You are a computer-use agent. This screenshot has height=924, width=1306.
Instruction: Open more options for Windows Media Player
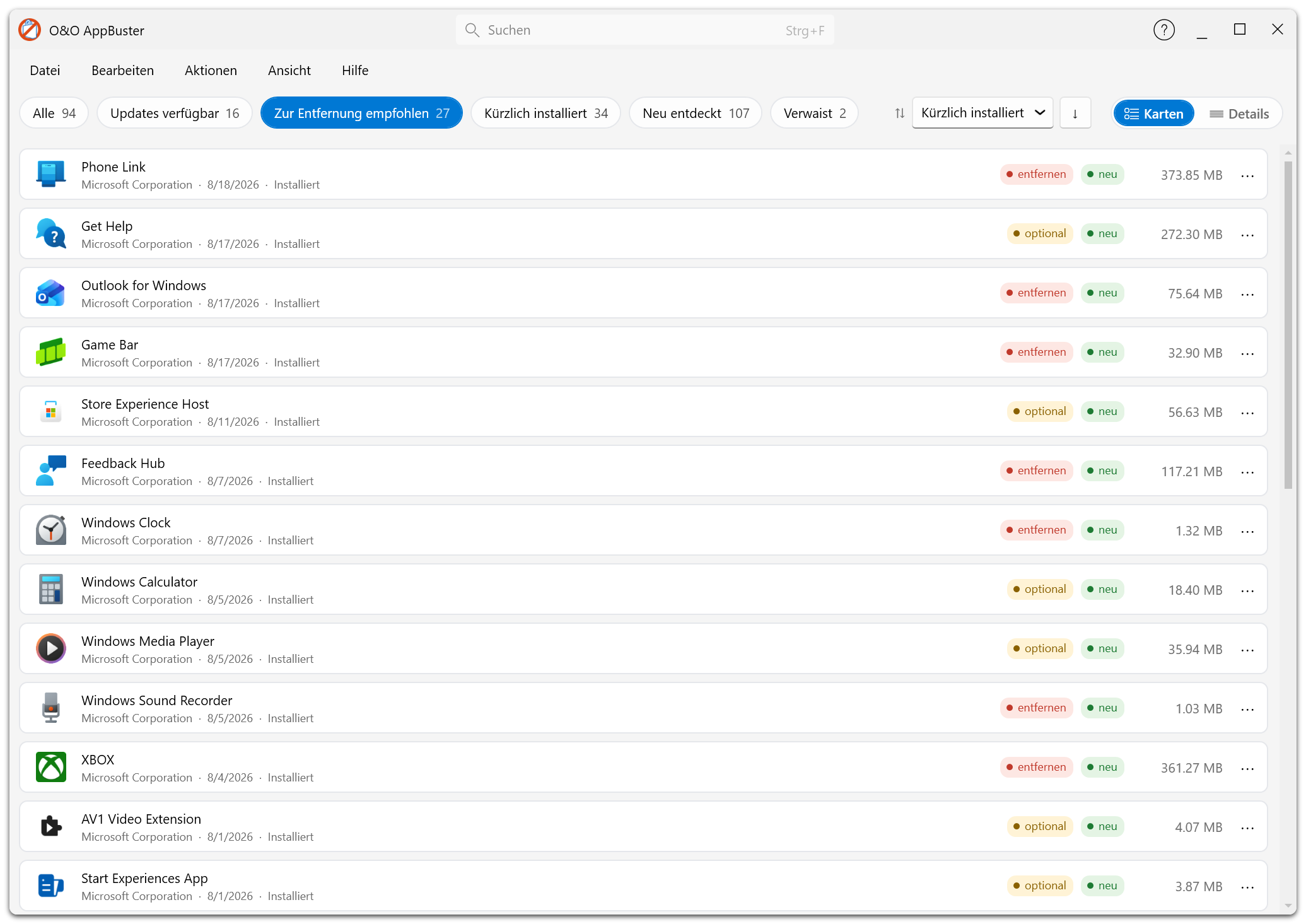(x=1247, y=650)
